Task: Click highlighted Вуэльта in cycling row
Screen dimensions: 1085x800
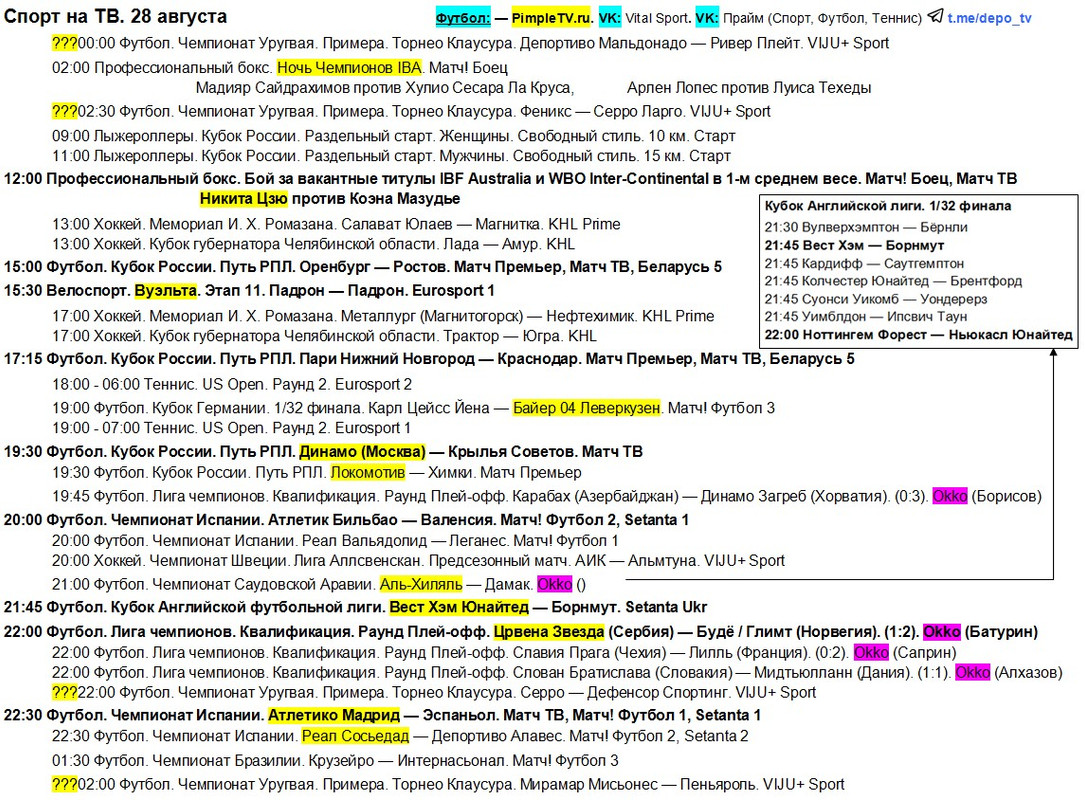Action: click(165, 291)
